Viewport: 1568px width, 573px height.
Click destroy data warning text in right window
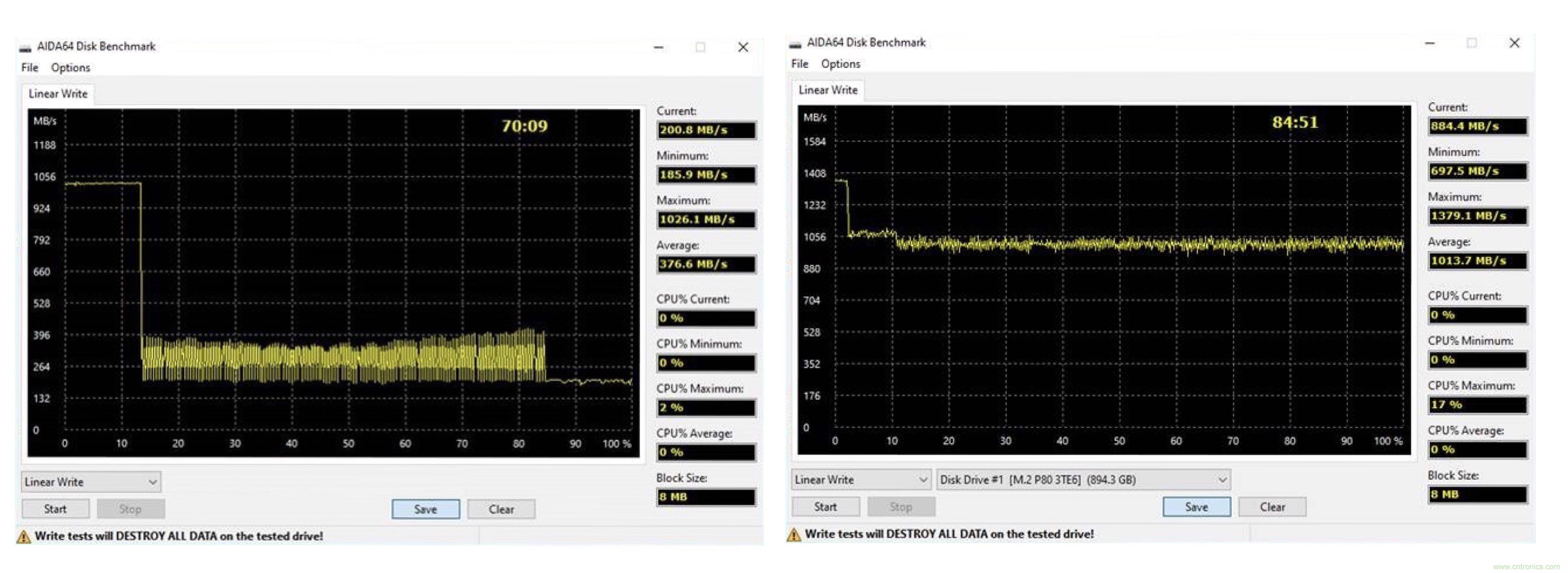click(x=949, y=534)
